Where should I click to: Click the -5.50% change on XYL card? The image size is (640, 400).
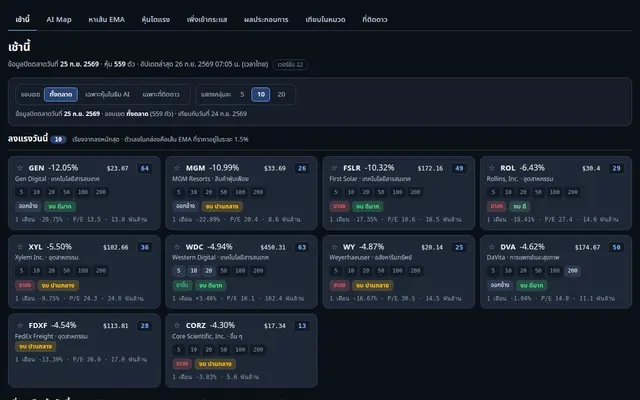(60, 247)
